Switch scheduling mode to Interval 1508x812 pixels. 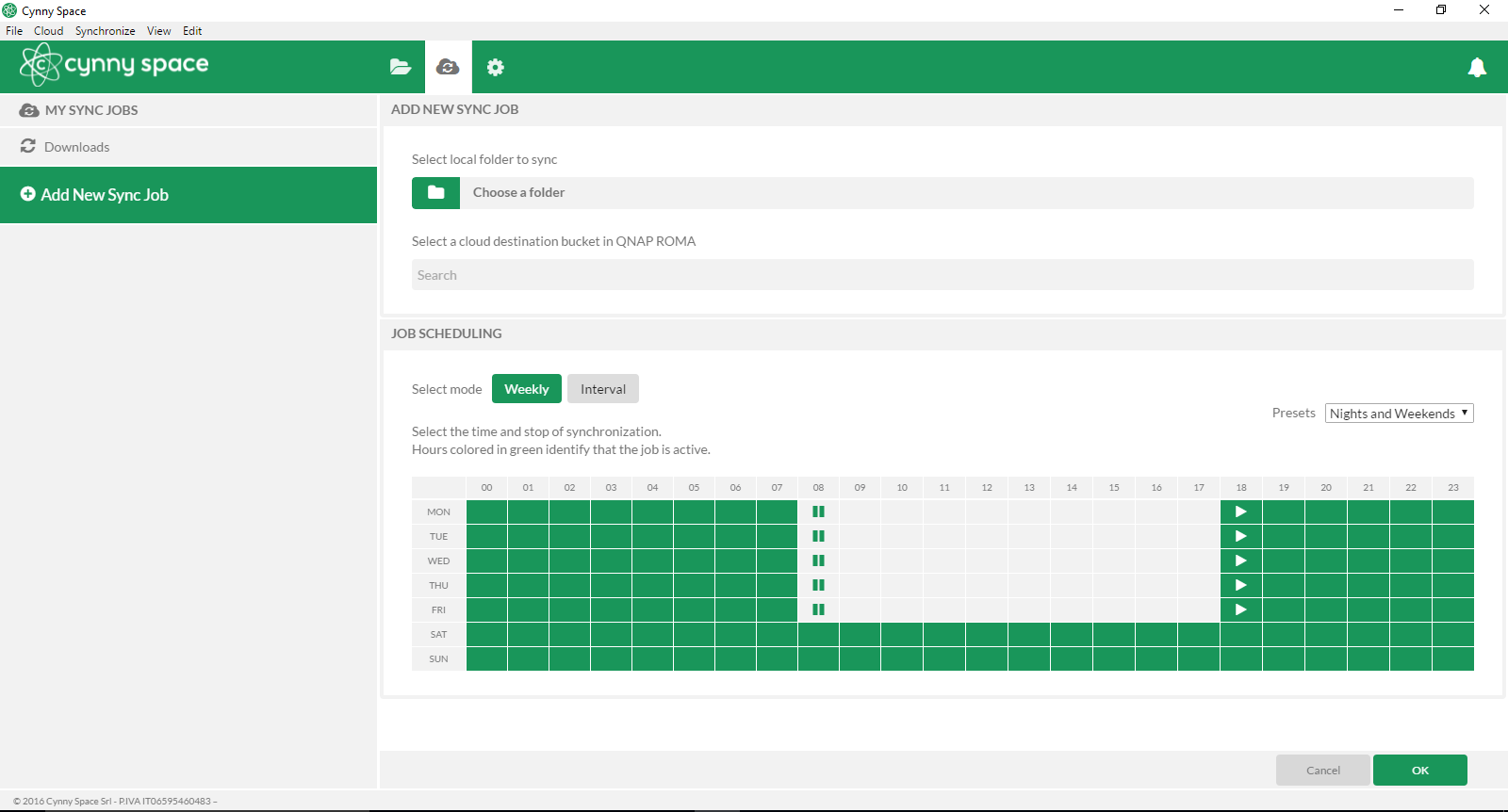click(x=603, y=389)
